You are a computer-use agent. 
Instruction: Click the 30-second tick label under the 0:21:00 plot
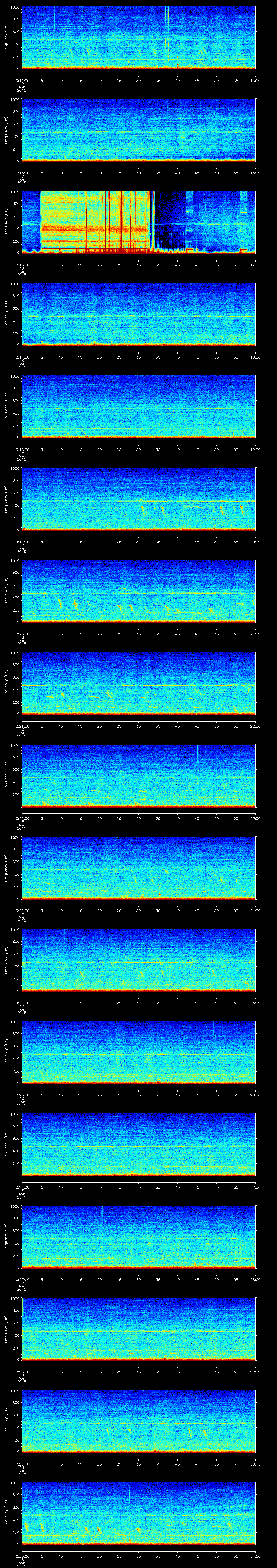pyautogui.click(x=139, y=726)
